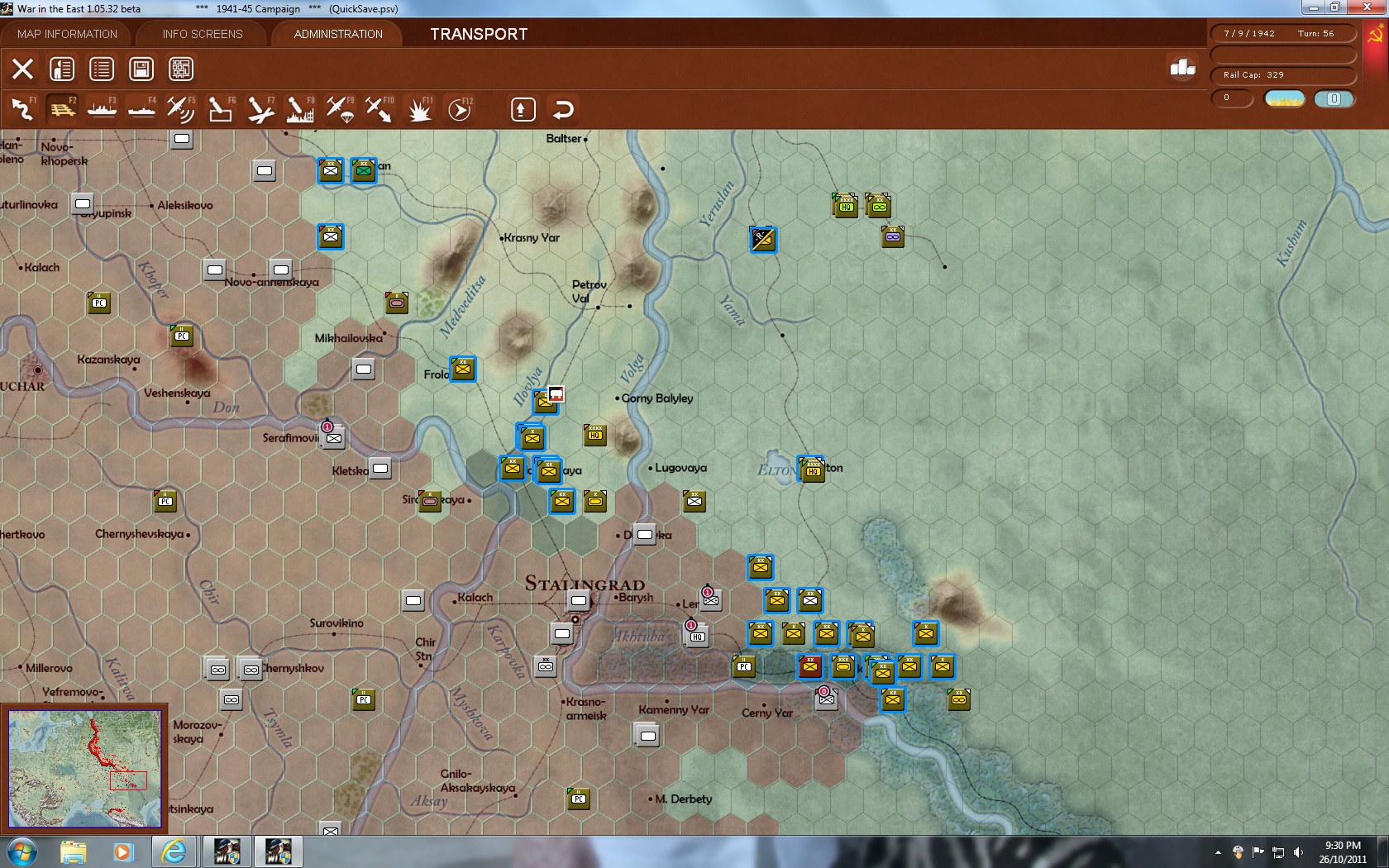Select the F7 bomb airfield mode icon
This screenshot has height=868, width=1389.
pyautogui.click(x=260, y=109)
